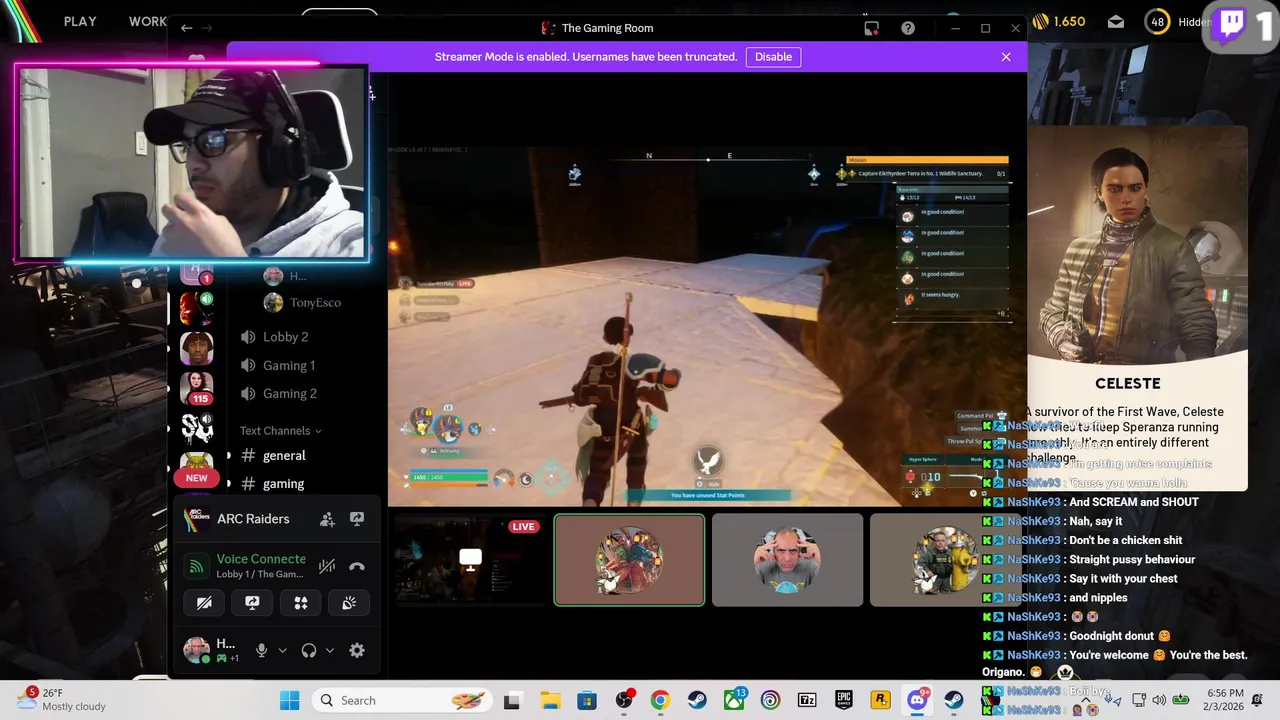The image size is (1280, 720).
Task: Open server with 115 unread badge
Action: [x=196, y=388]
